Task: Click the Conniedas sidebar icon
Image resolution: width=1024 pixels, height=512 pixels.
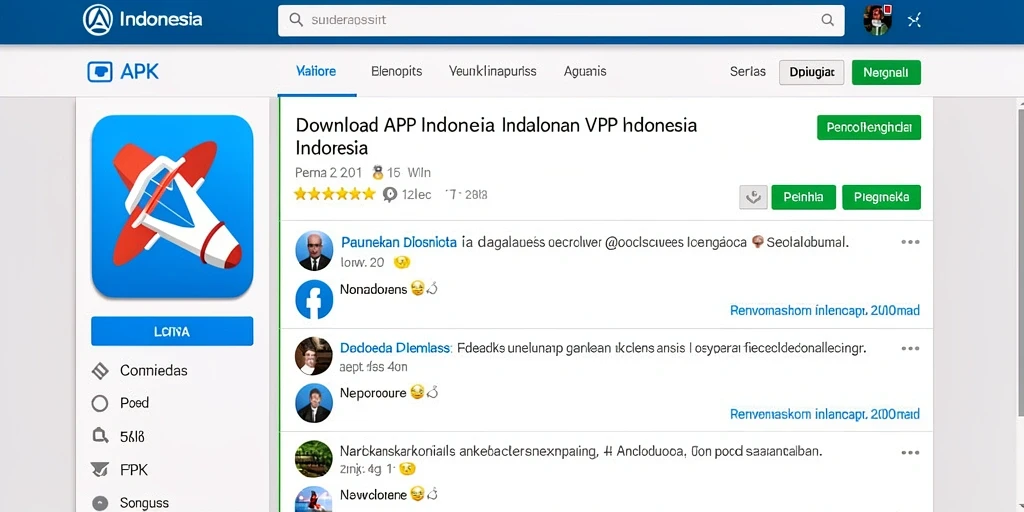Action: click(99, 371)
